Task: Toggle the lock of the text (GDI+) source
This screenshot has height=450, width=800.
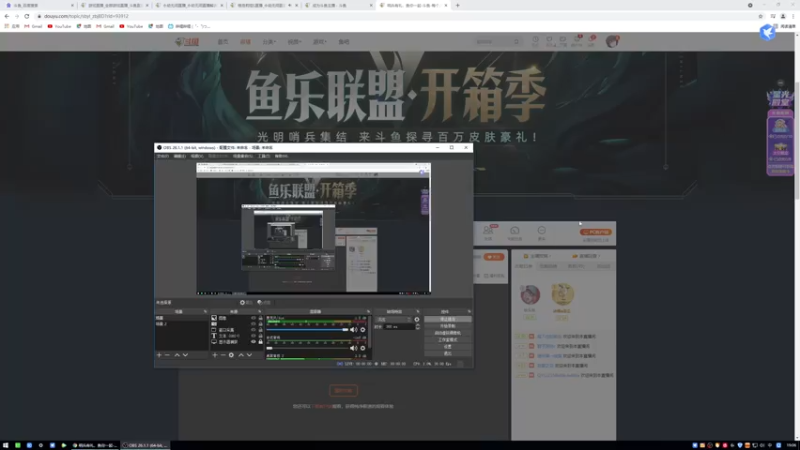Action: (260, 336)
